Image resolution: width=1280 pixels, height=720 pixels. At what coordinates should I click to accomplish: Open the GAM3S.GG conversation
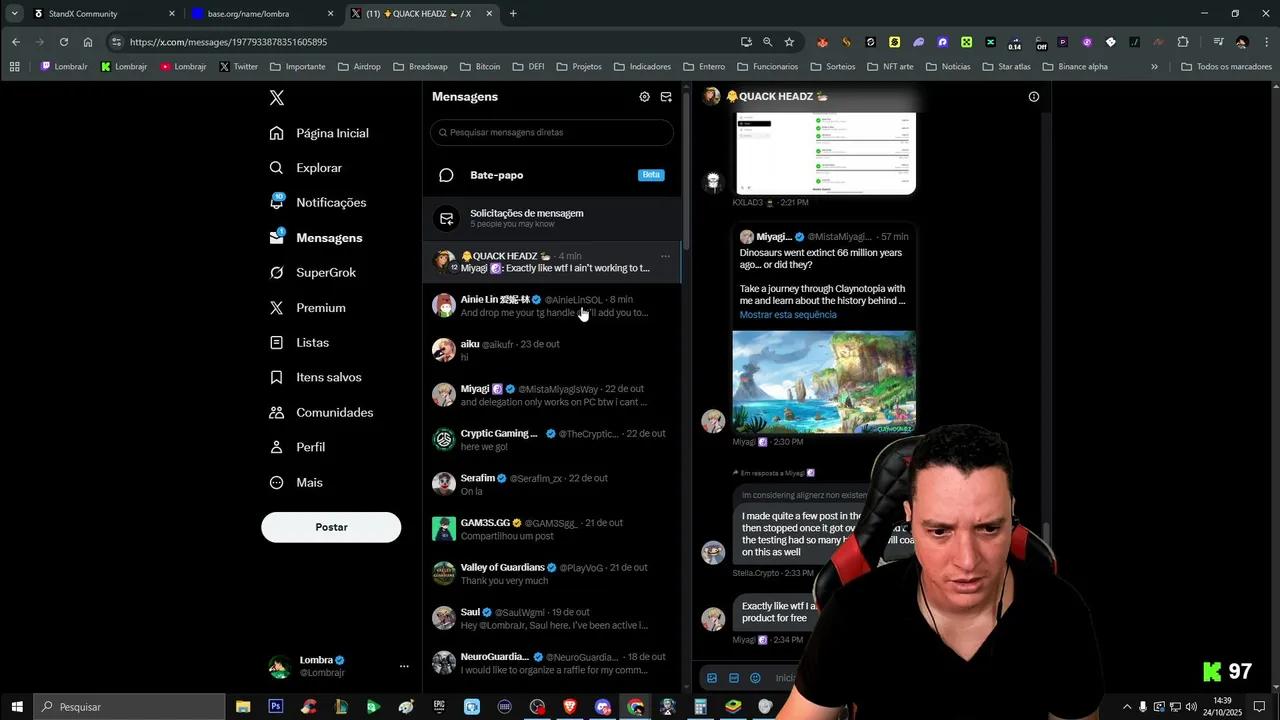(x=552, y=529)
